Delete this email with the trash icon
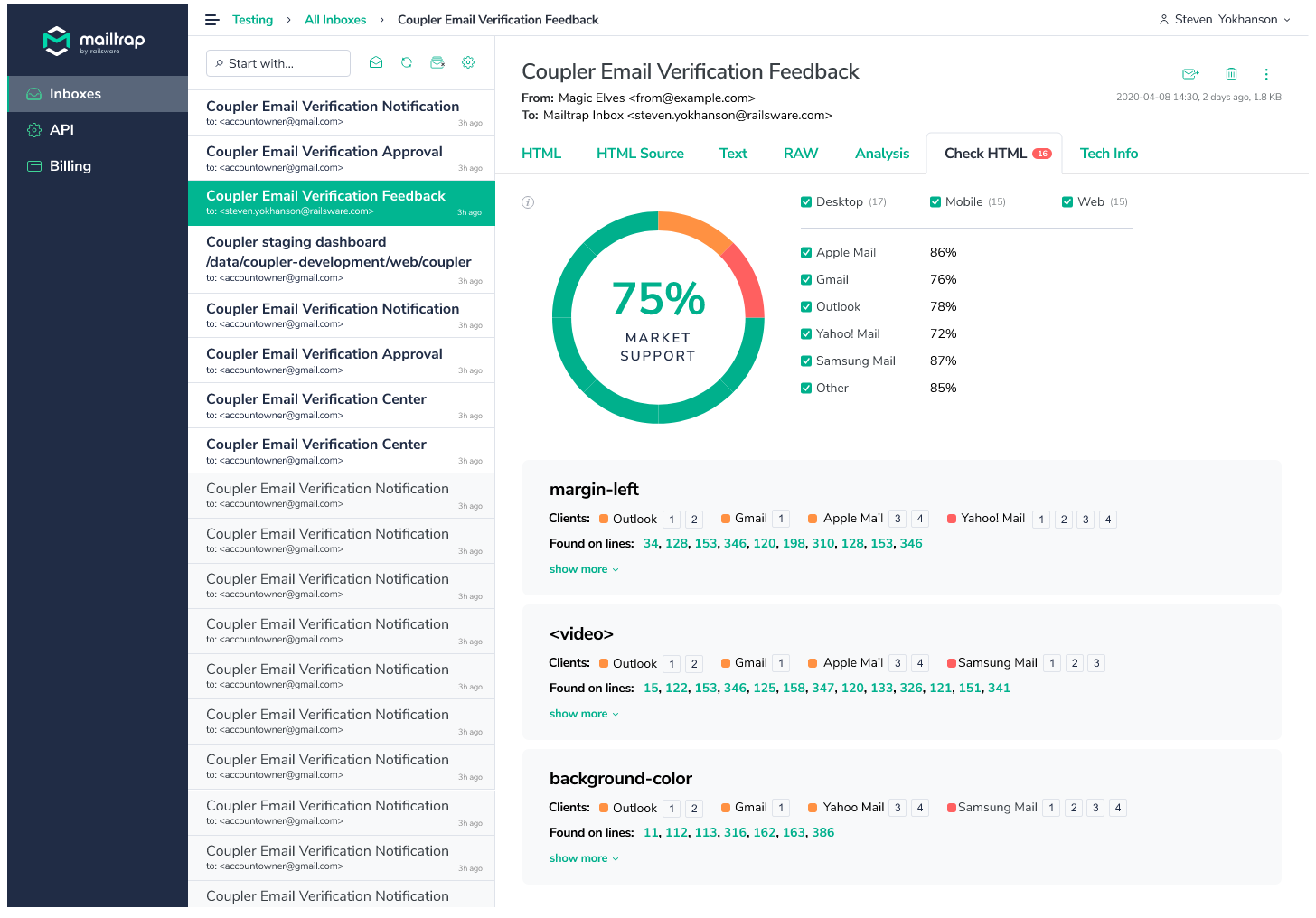The image size is (1316, 918). pos(1230,74)
